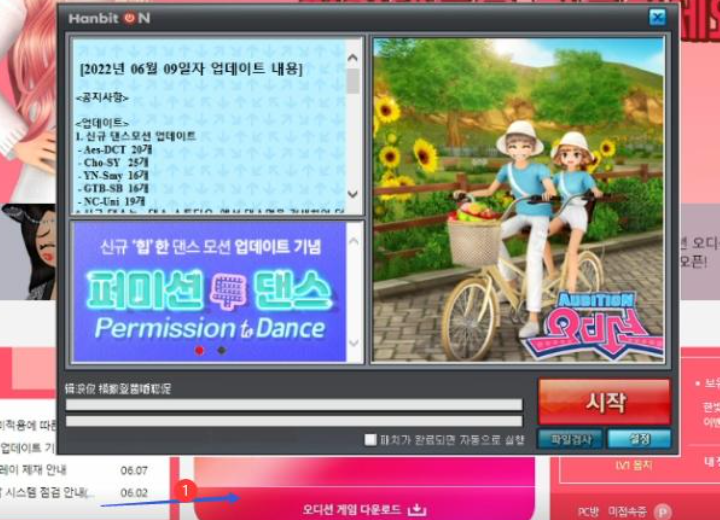Open the 06.07 notice on the webpage
720x520 pixels.
(73, 470)
